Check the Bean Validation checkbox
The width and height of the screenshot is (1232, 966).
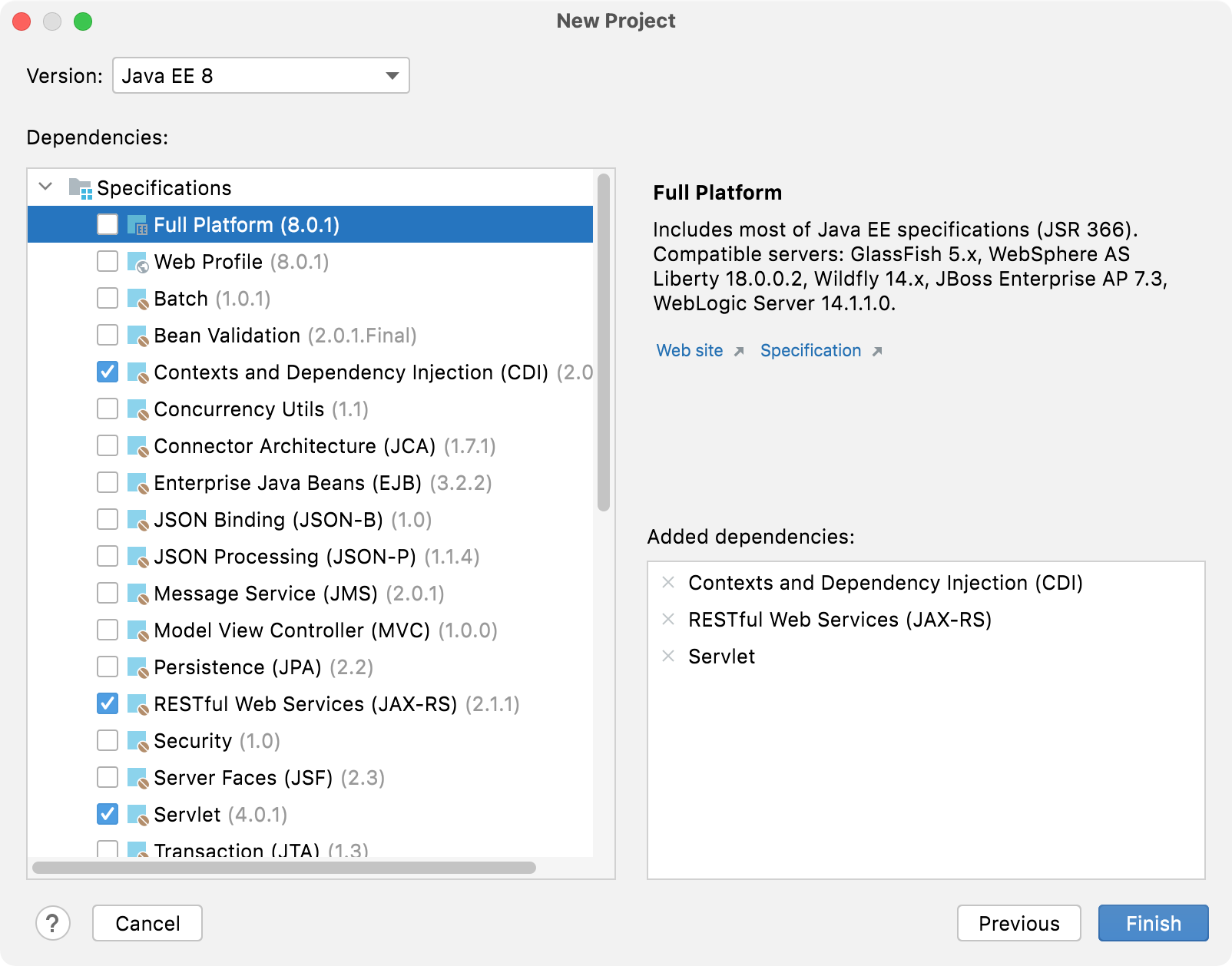point(107,336)
